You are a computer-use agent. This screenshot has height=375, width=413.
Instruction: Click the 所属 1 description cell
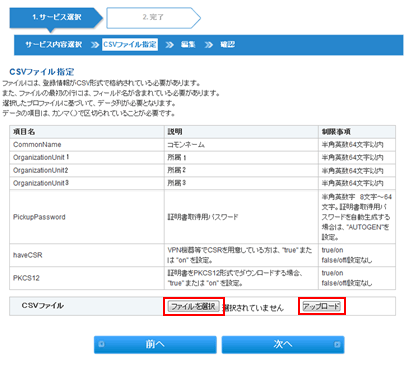pyautogui.click(x=241, y=157)
